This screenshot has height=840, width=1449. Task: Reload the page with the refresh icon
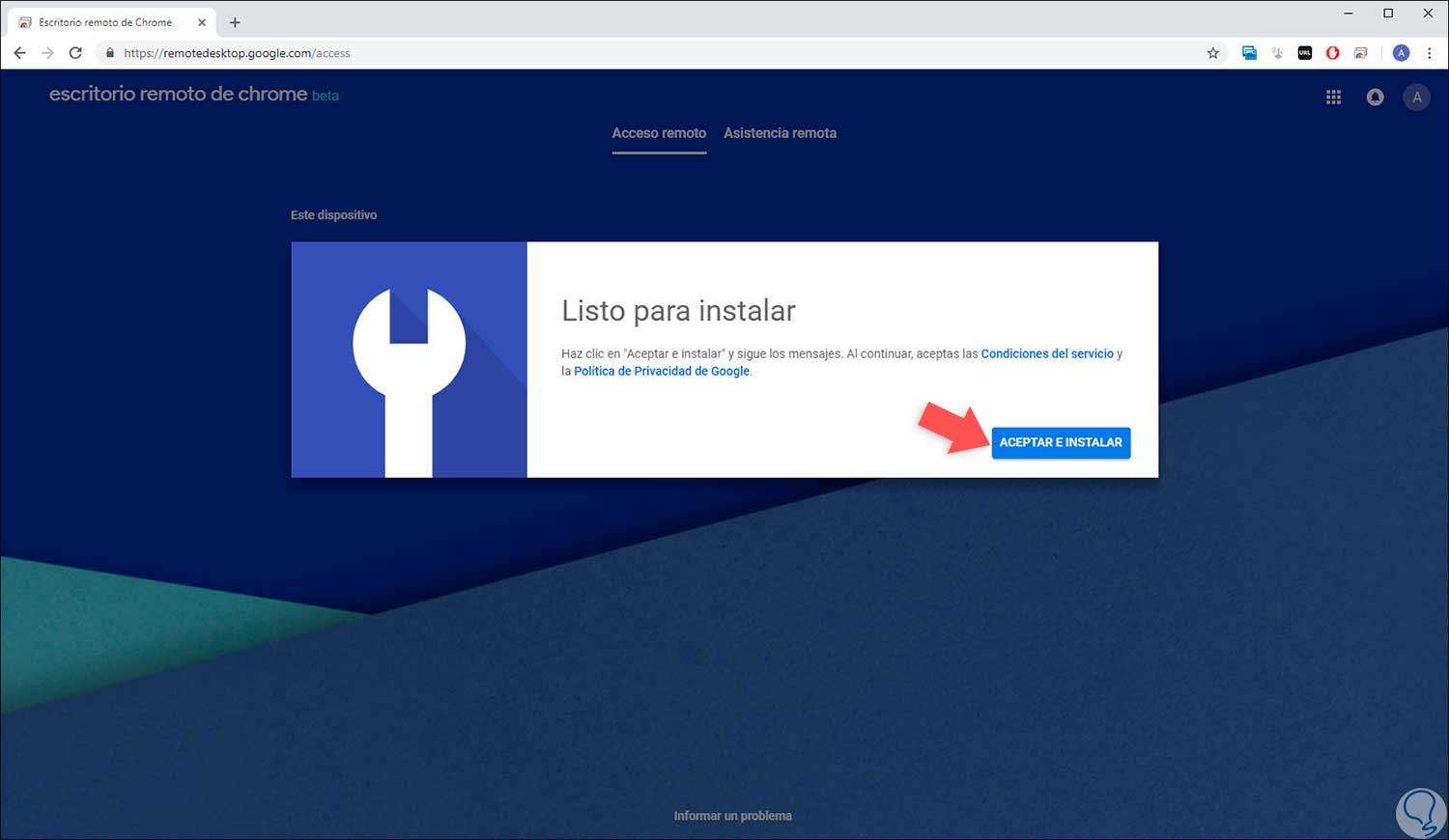75,53
